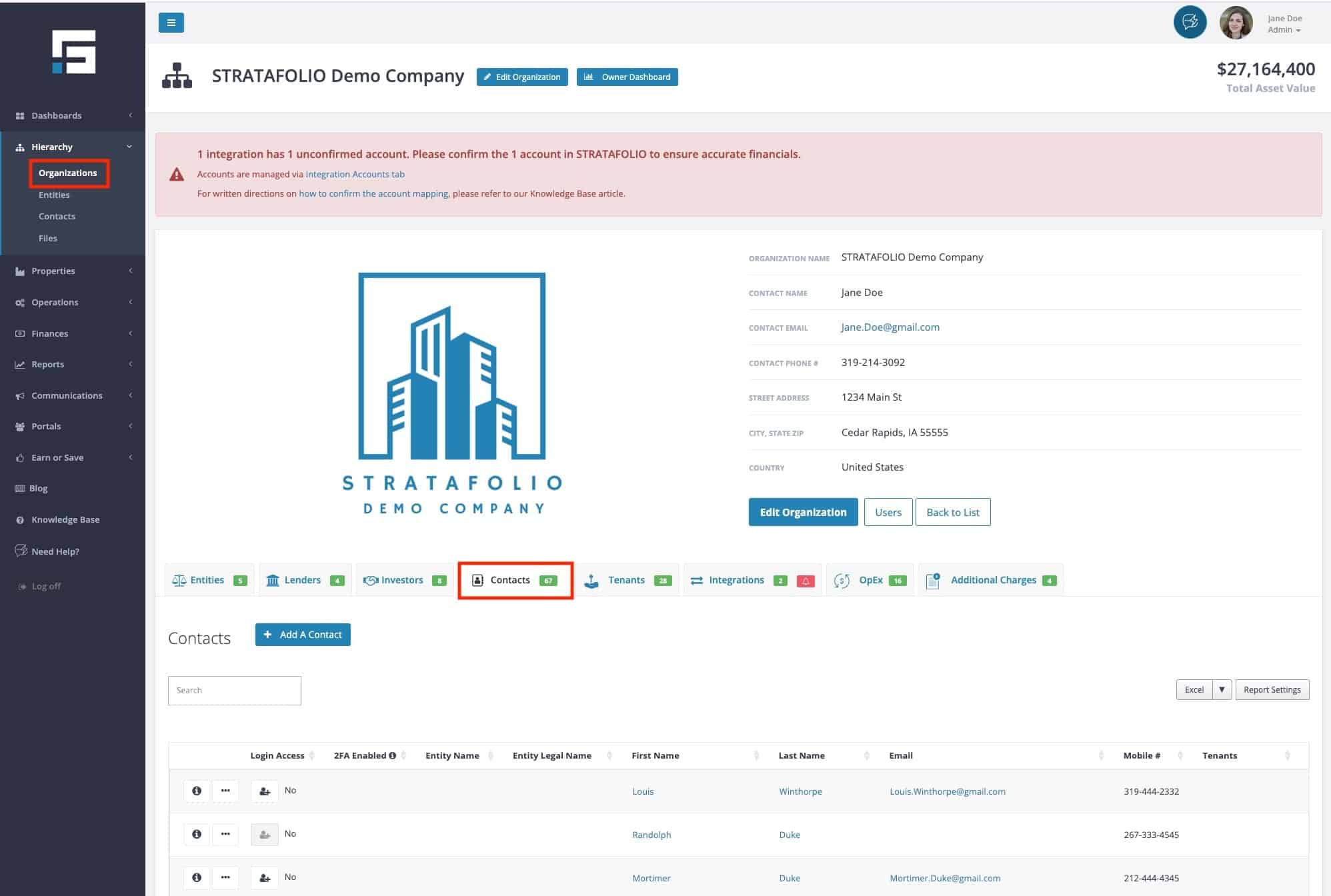The height and width of the screenshot is (896, 1331).
Task: Click the STRATAFOLIO logo in sidebar
Action: click(73, 52)
